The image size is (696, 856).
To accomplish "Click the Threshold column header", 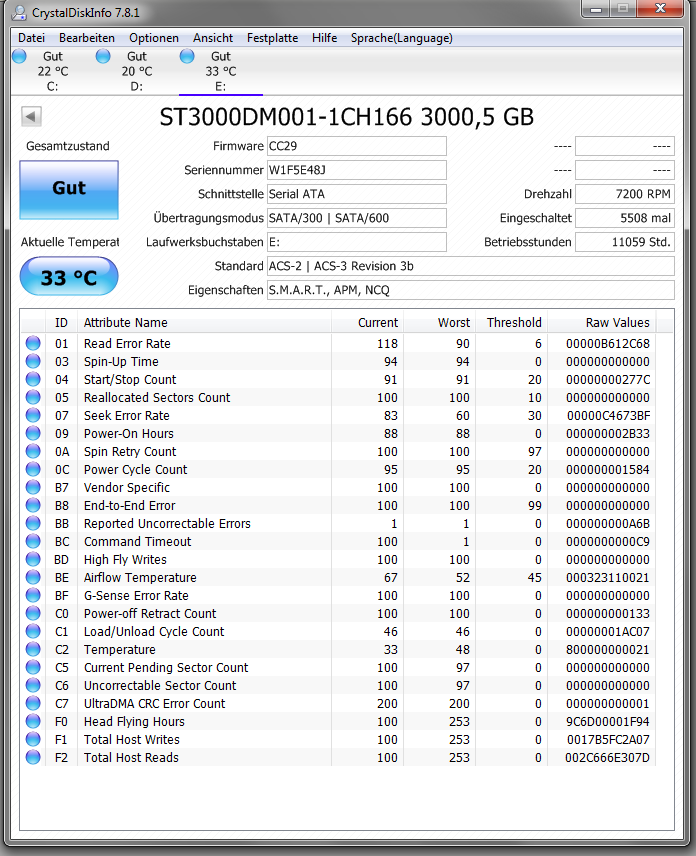I will click(x=511, y=323).
